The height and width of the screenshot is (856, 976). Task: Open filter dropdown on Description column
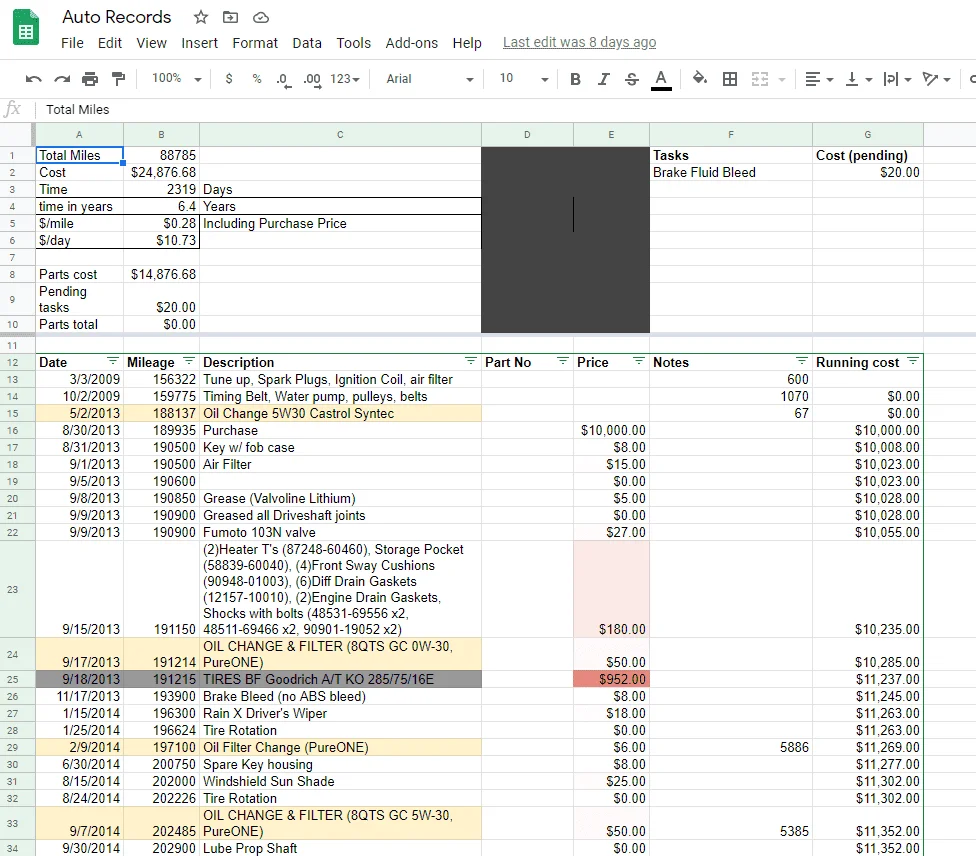(471, 362)
